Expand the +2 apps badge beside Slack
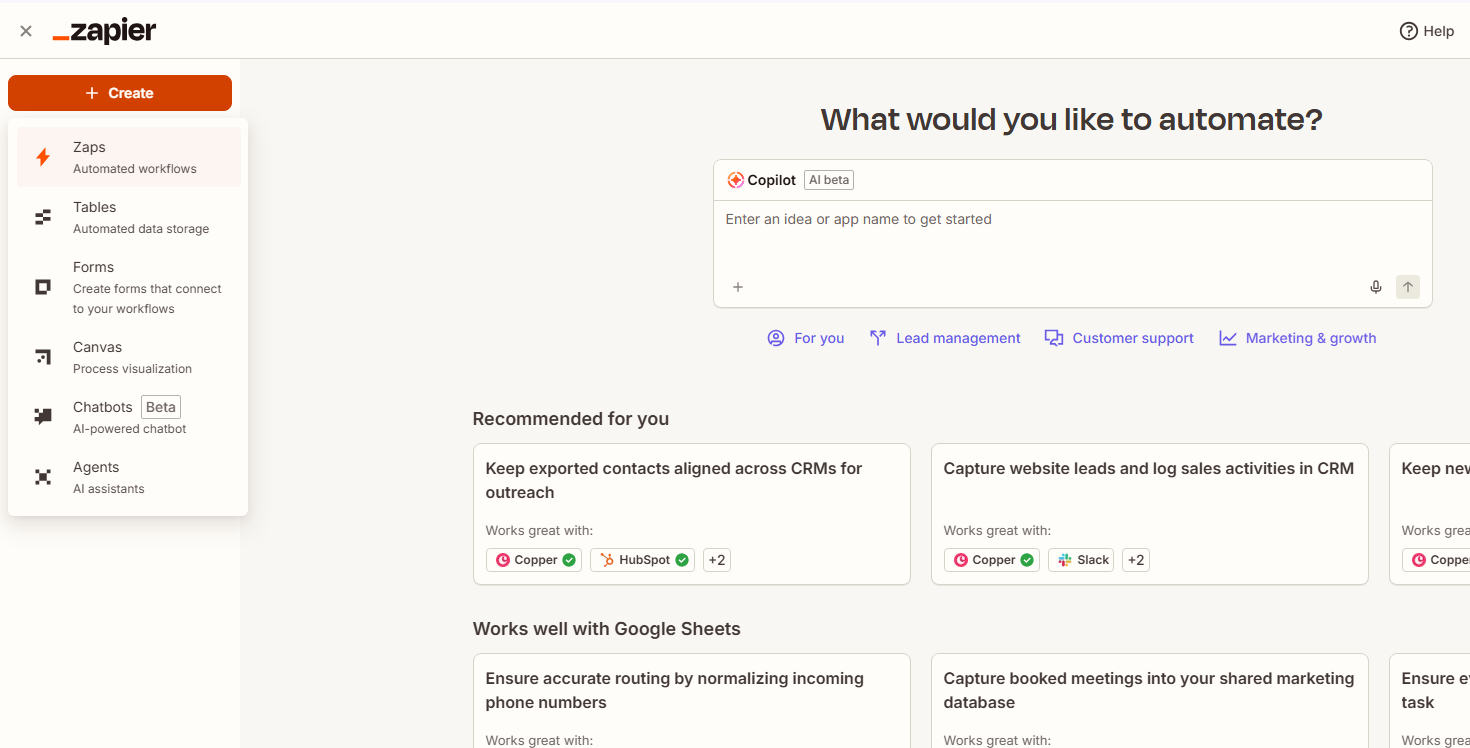The height and width of the screenshot is (748, 1470). 1136,560
